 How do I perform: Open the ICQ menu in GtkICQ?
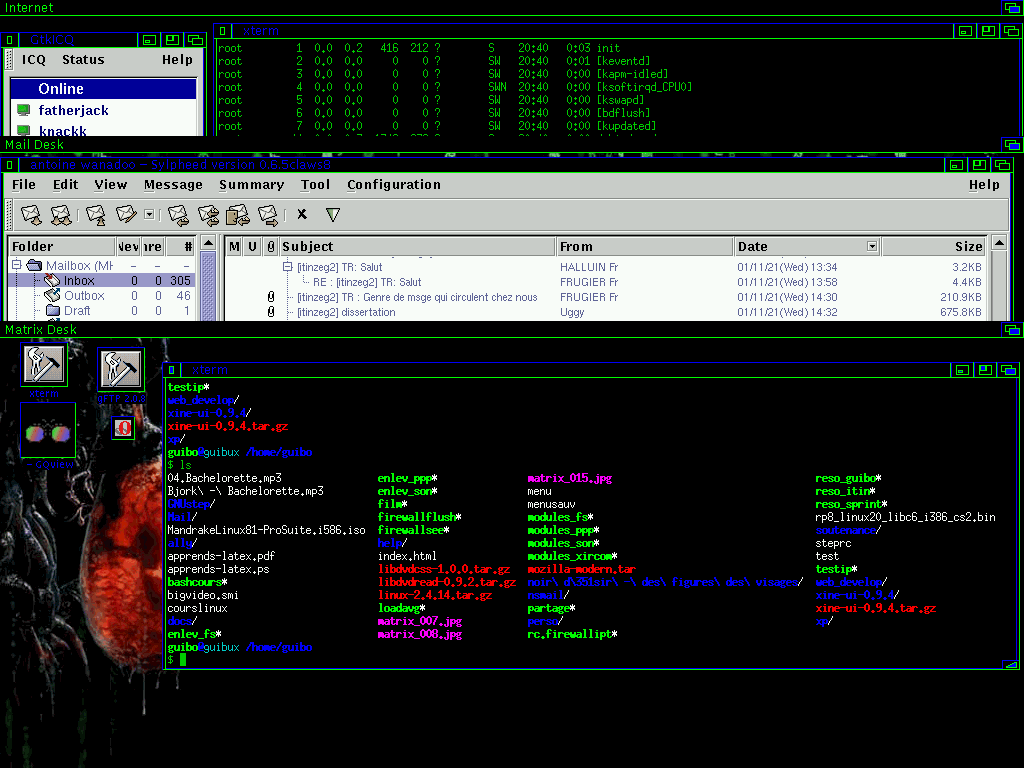(x=34, y=59)
